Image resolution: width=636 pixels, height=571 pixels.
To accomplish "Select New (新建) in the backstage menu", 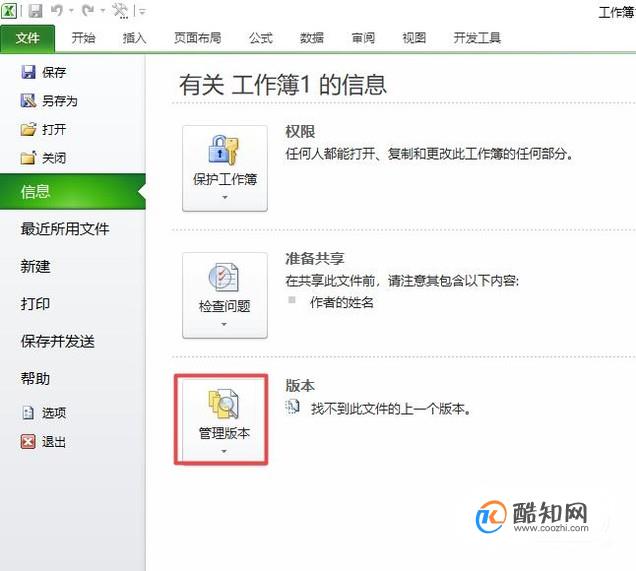I will (x=35, y=266).
